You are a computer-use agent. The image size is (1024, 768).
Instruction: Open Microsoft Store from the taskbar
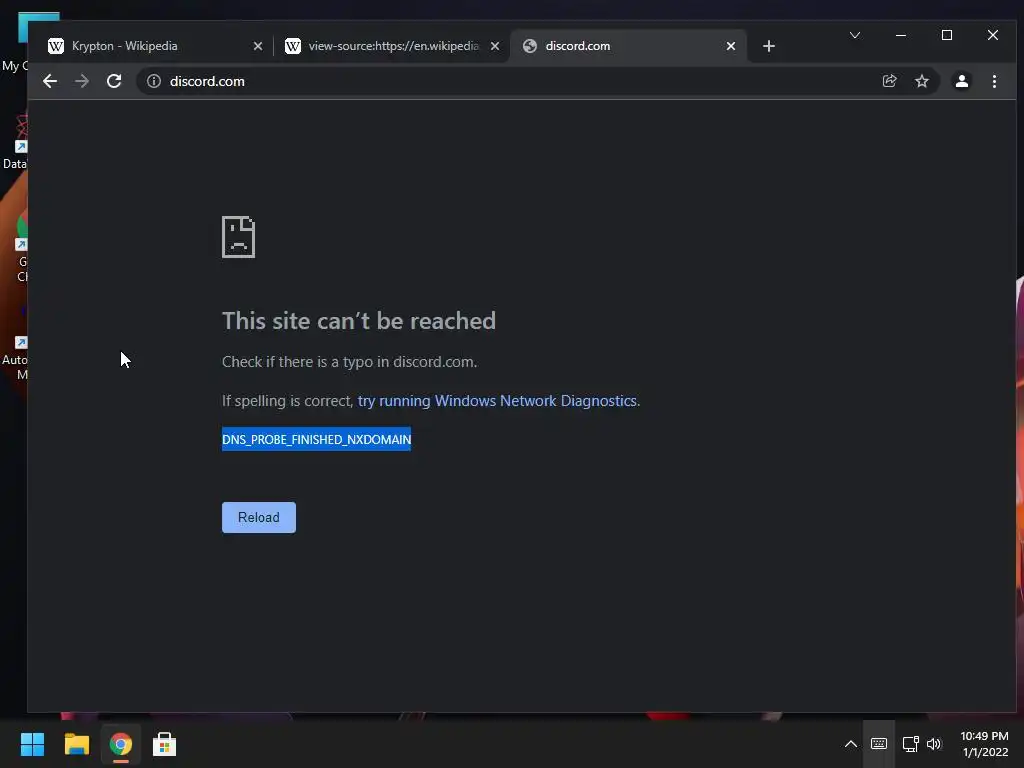[164, 744]
